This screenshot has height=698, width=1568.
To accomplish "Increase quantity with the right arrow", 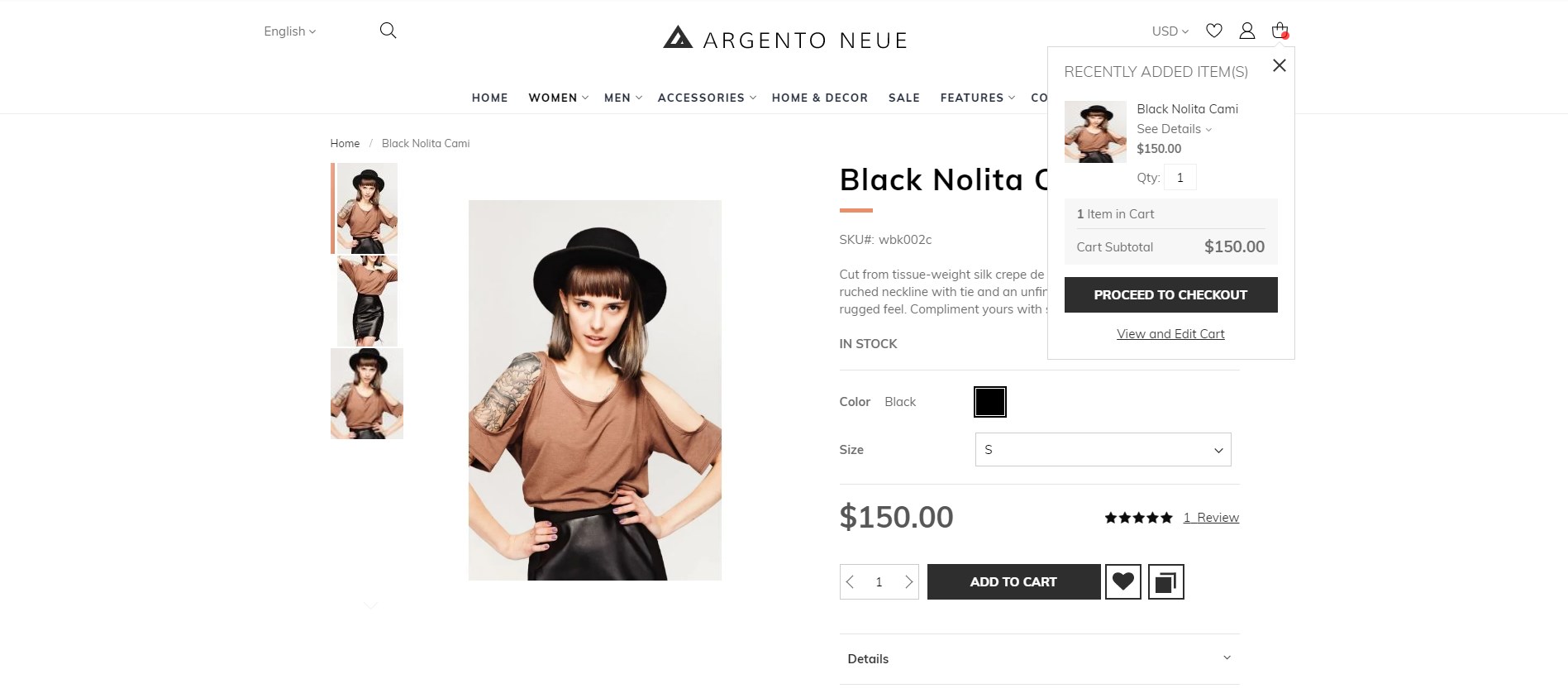I will click(908, 582).
